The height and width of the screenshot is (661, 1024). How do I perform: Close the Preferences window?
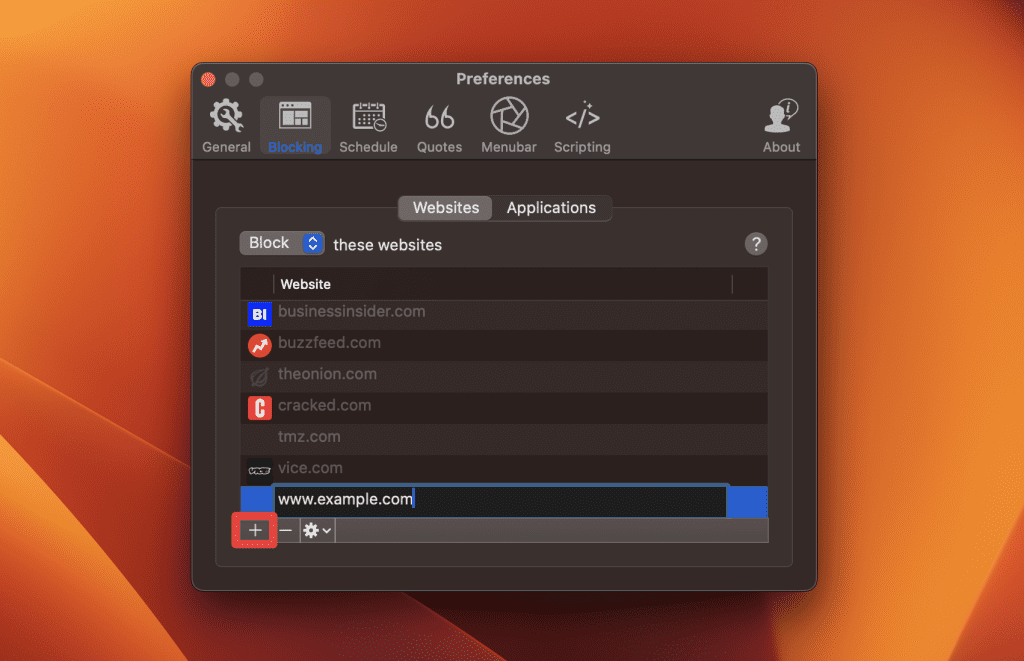pos(208,79)
